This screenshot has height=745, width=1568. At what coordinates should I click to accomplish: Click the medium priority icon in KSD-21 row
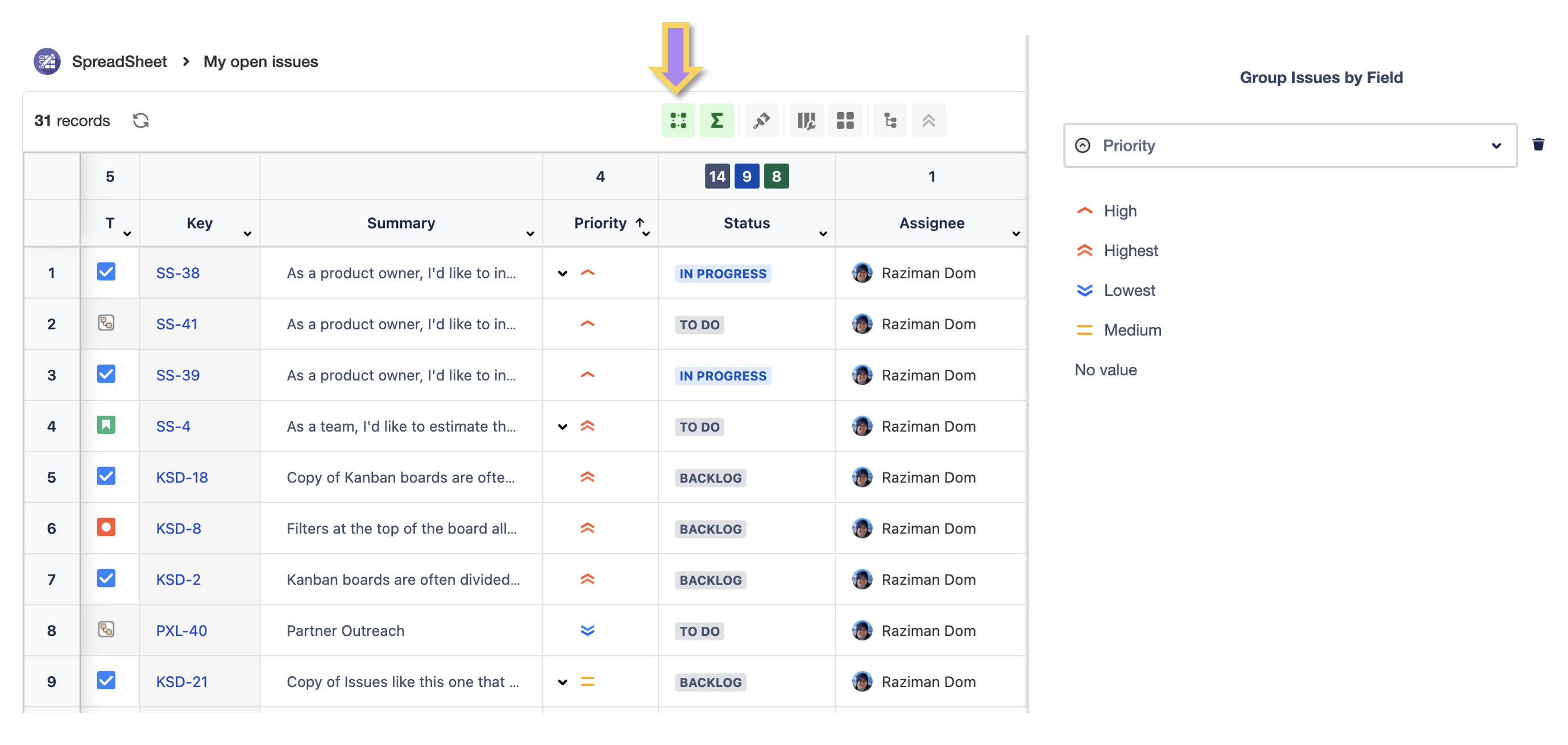coord(587,682)
